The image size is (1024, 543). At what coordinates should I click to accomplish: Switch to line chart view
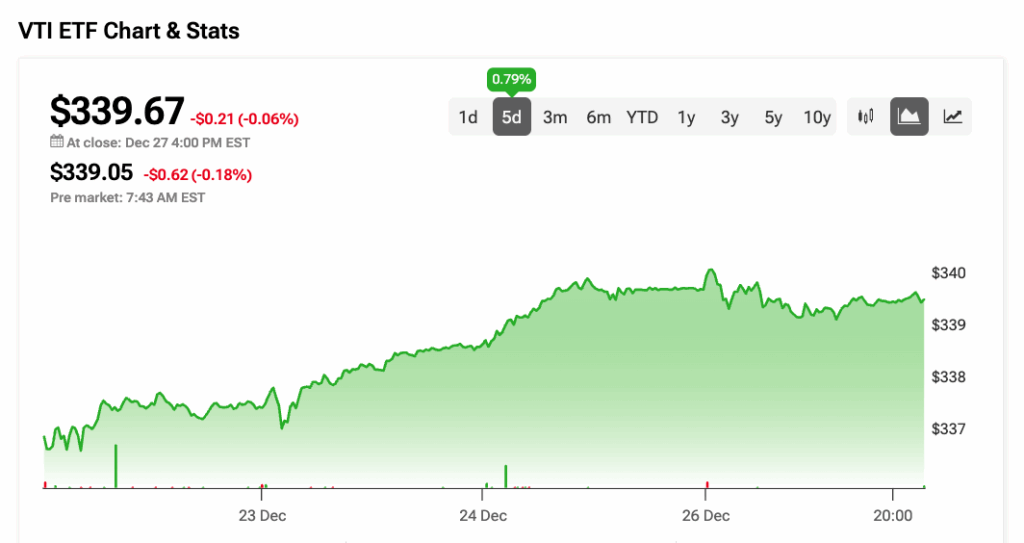point(953,117)
